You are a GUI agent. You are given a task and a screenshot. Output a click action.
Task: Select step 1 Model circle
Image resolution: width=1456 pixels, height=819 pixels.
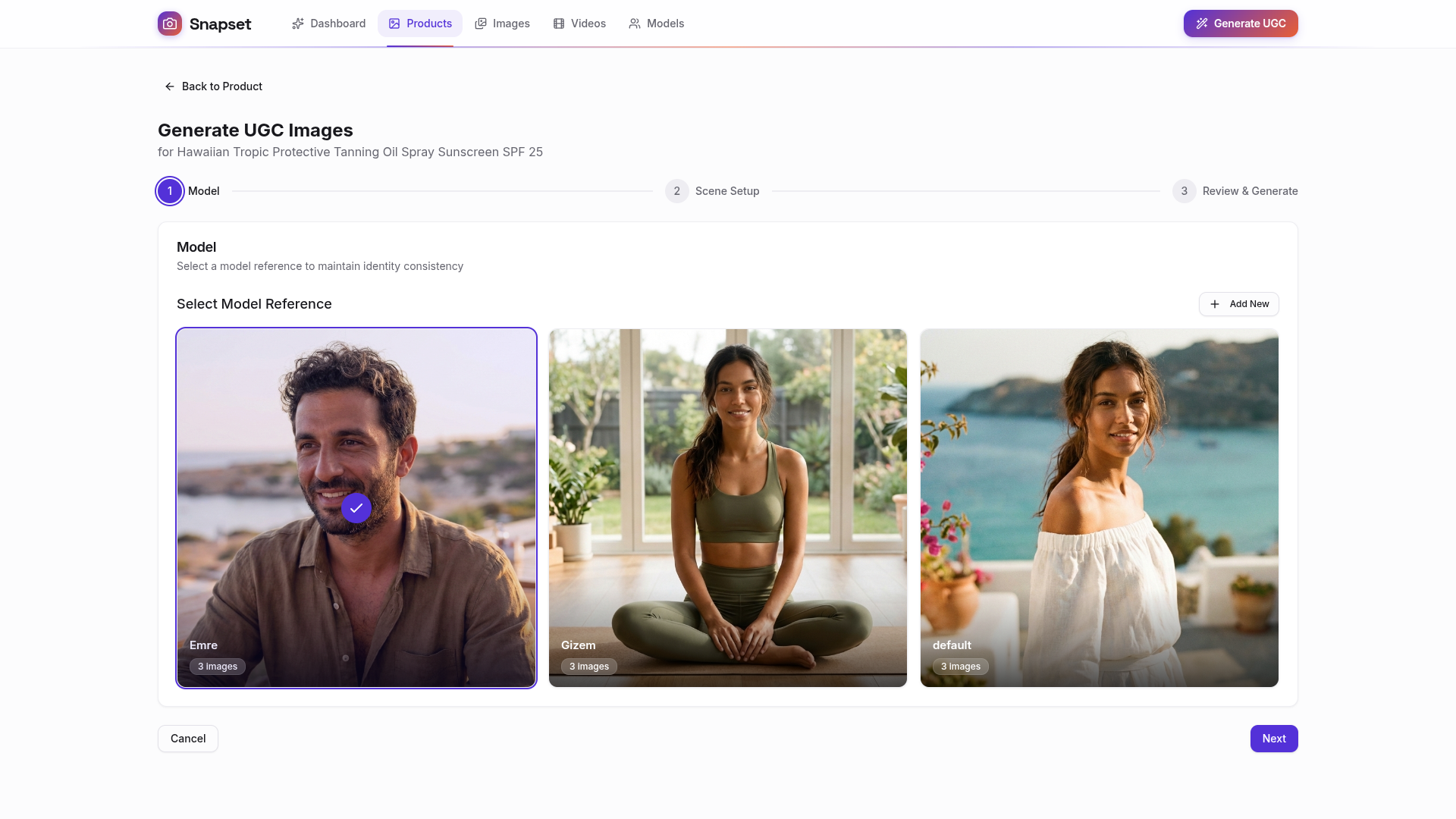tap(170, 191)
